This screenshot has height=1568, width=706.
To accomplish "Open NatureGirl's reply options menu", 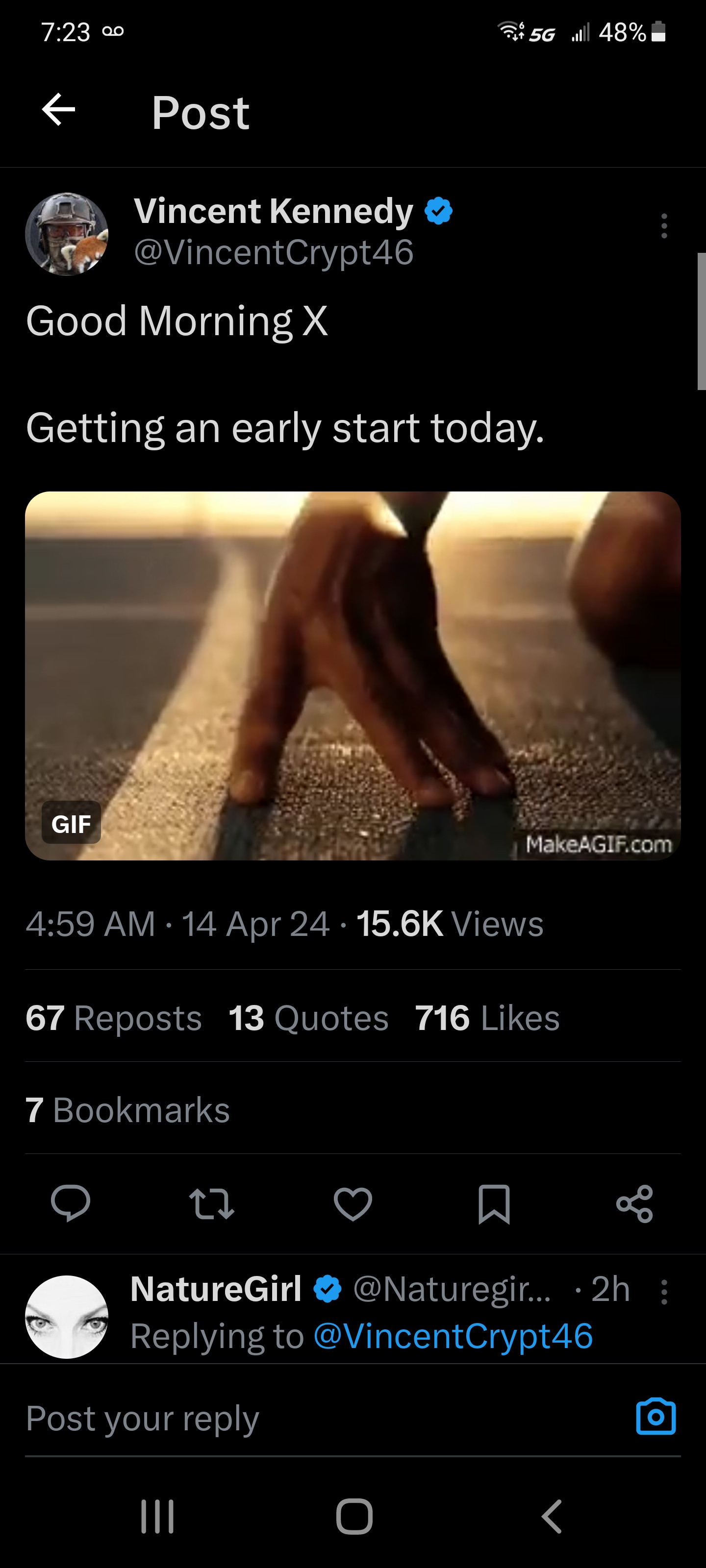I will pos(664,1292).
